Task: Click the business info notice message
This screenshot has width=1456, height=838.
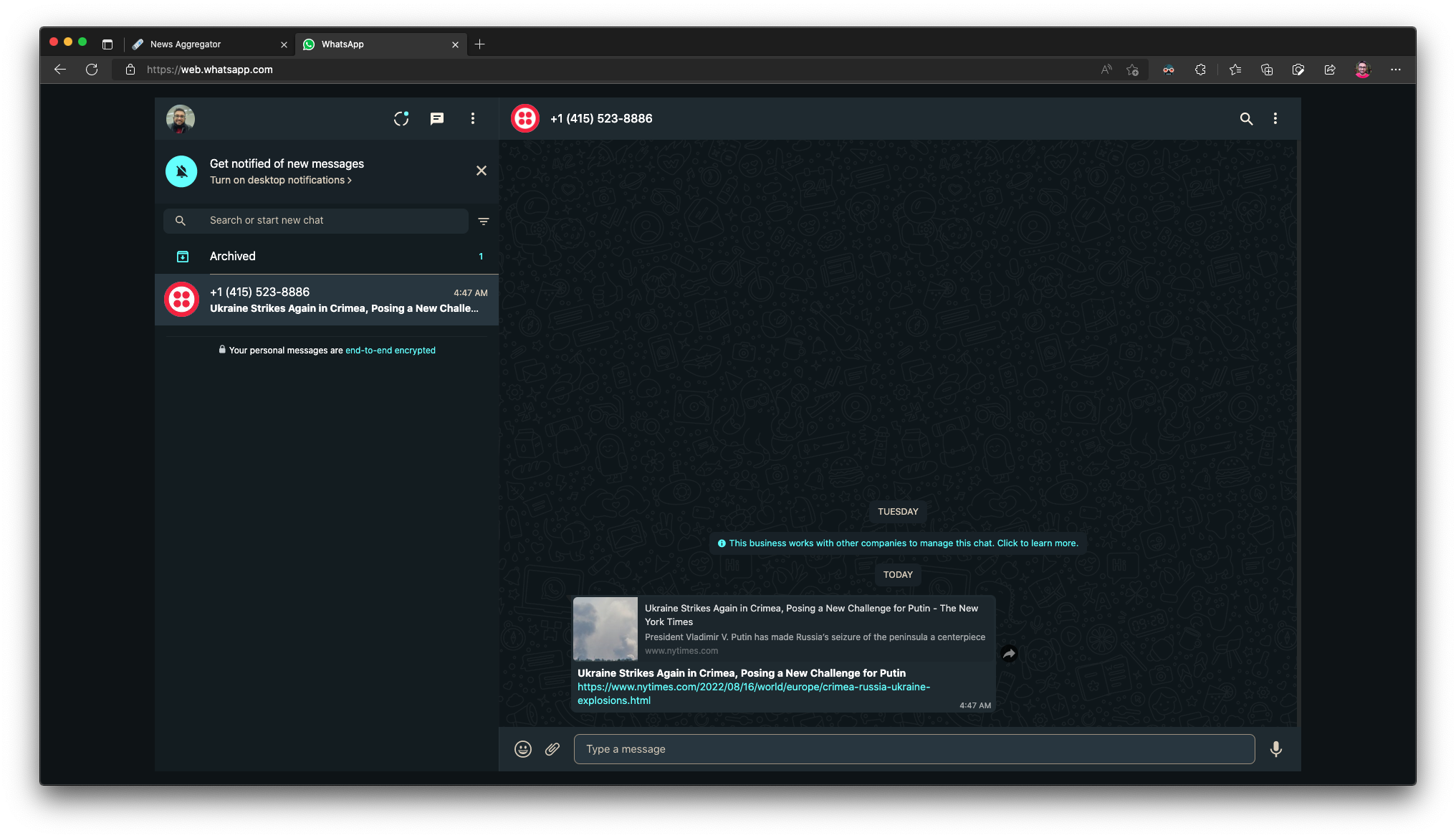Action: 898,543
